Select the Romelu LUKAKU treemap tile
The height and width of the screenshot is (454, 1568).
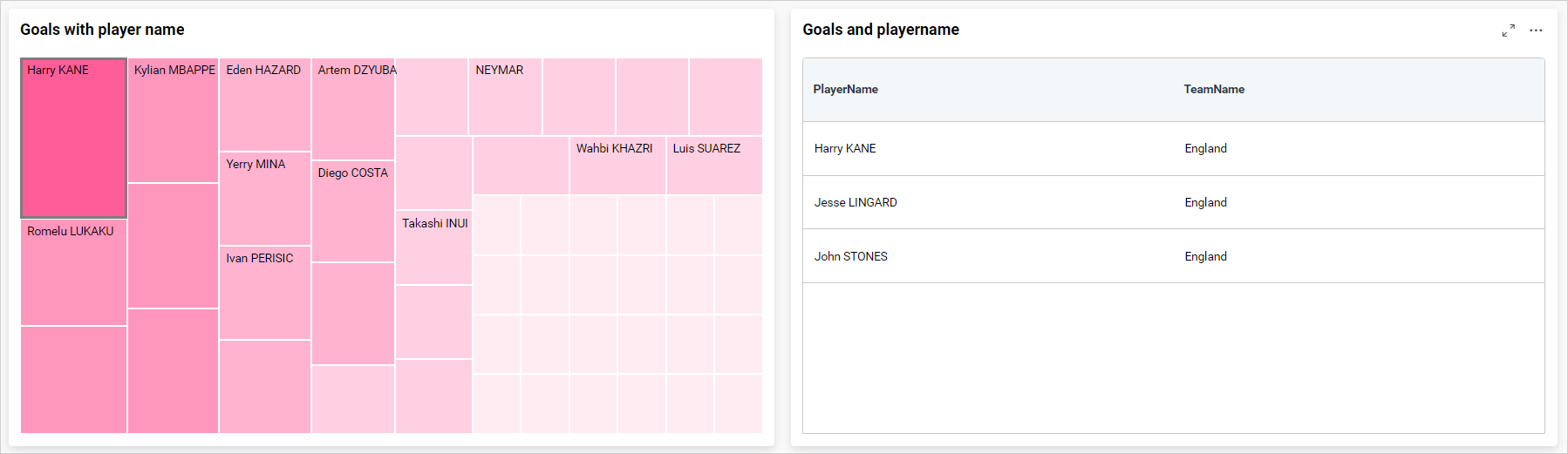click(x=74, y=272)
